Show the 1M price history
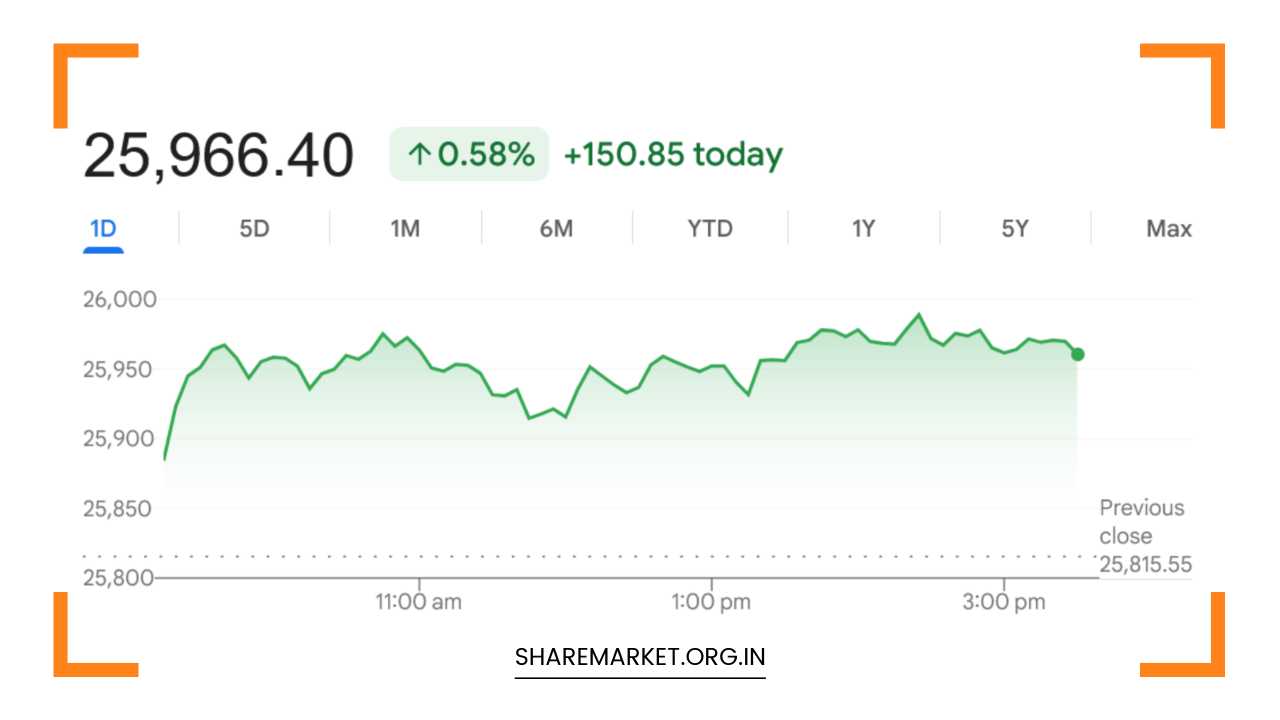 (405, 229)
